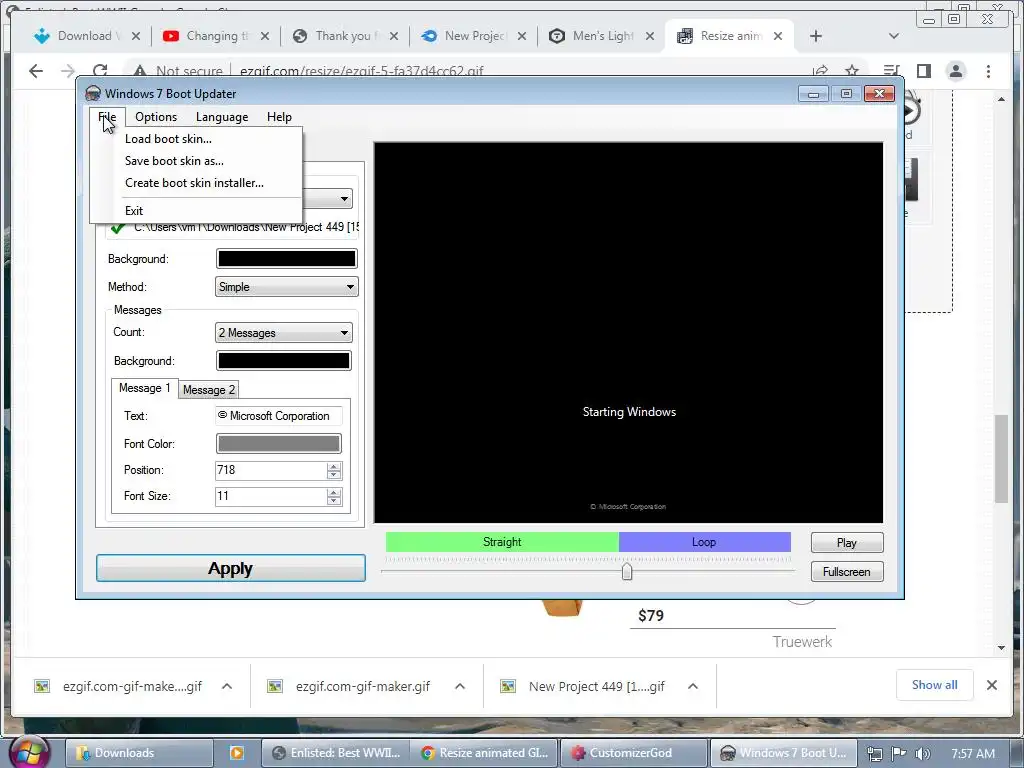This screenshot has width=1024, height=768.
Task: Click the green checkmark beside file path
Action: tap(118, 227)
